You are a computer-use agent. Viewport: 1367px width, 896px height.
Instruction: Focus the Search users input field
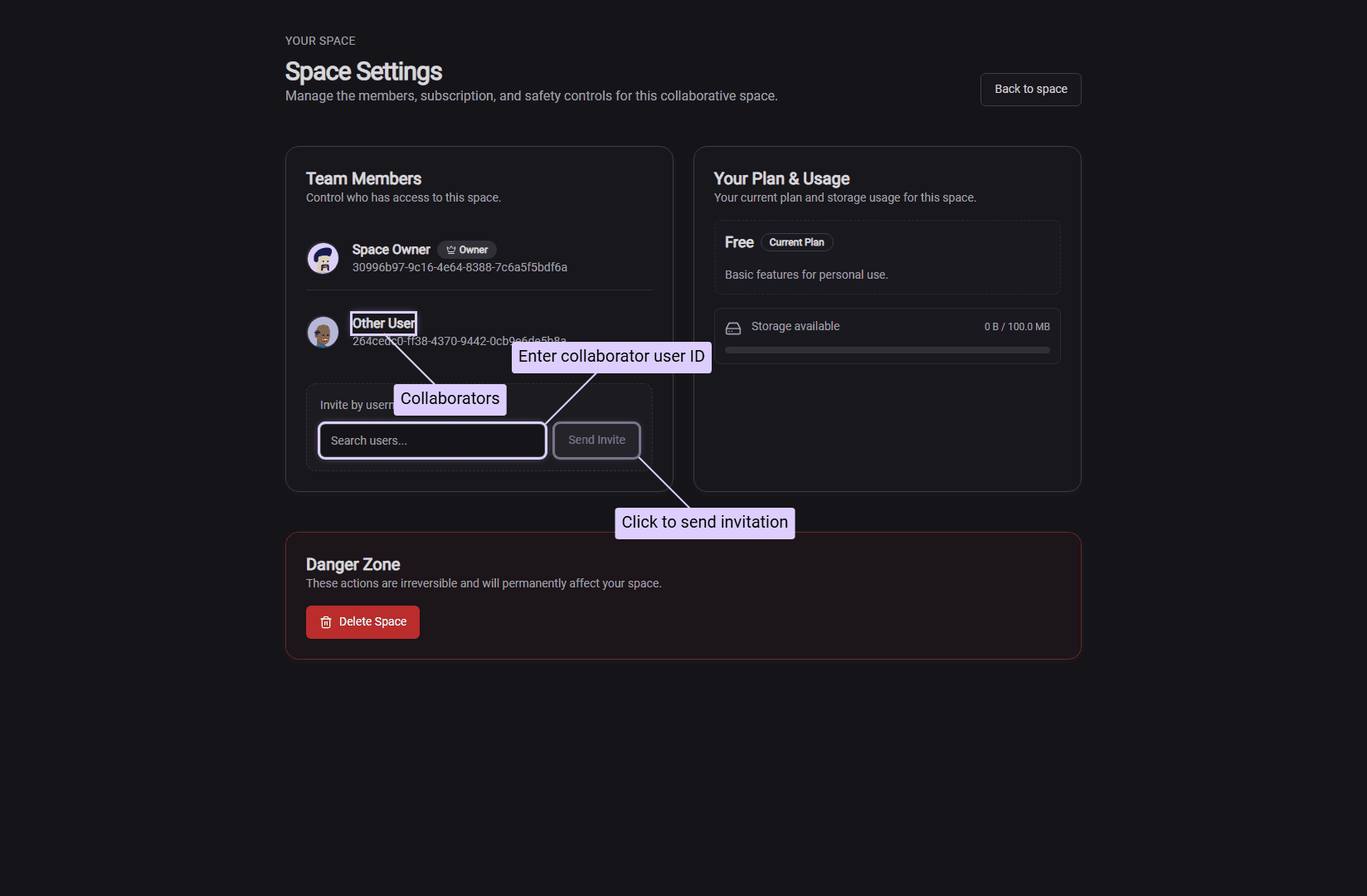pyautogui.click(x=432, y=441)
